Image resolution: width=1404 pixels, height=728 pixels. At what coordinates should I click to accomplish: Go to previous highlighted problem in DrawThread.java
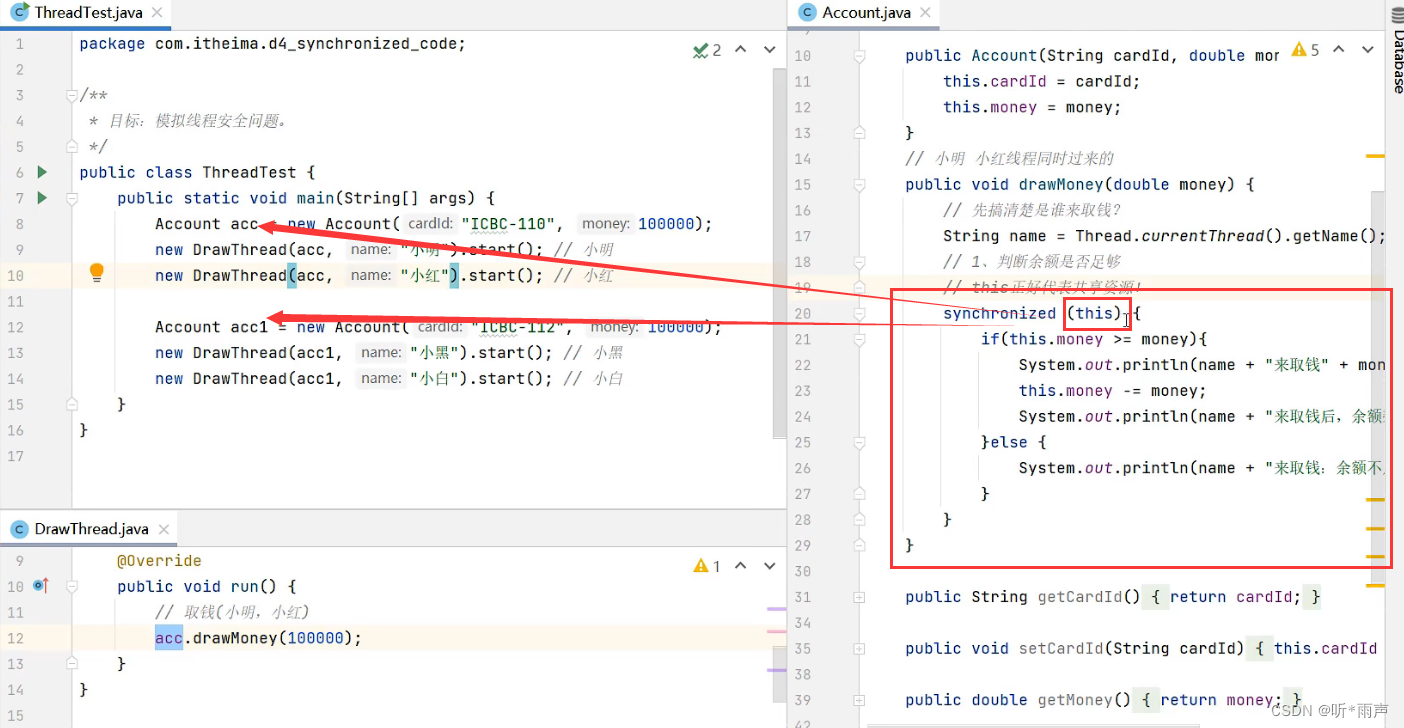(741, 566)
